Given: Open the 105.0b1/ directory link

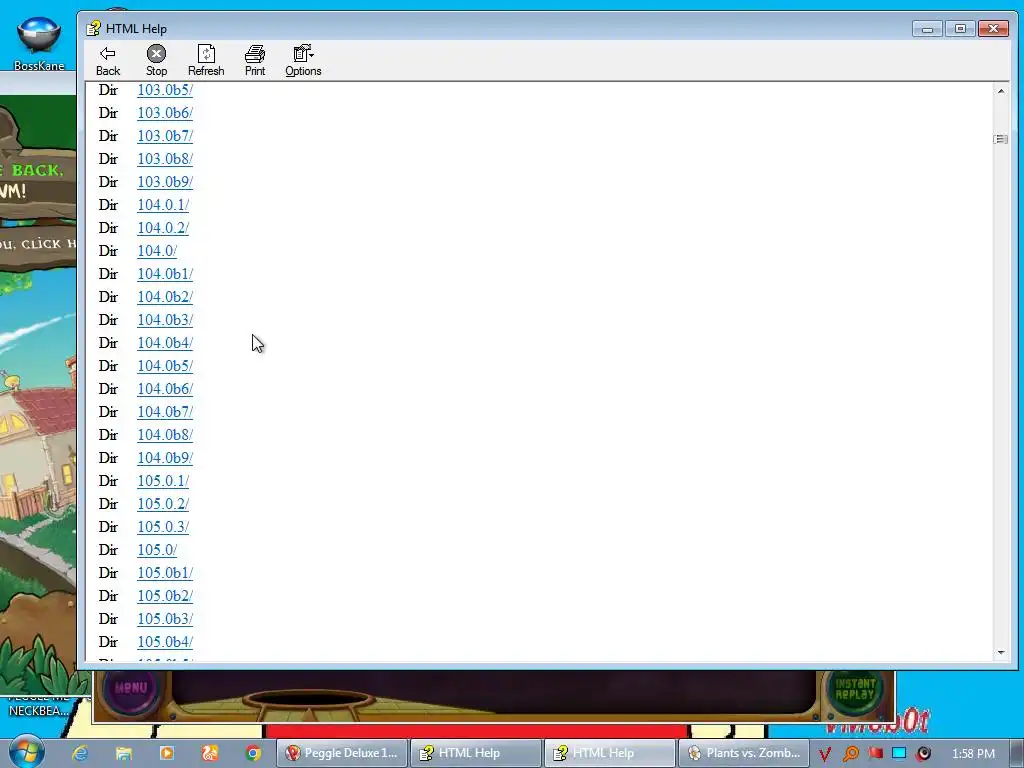Looking at the screenshot, I should pyautogui.click(x=165, y=573).
